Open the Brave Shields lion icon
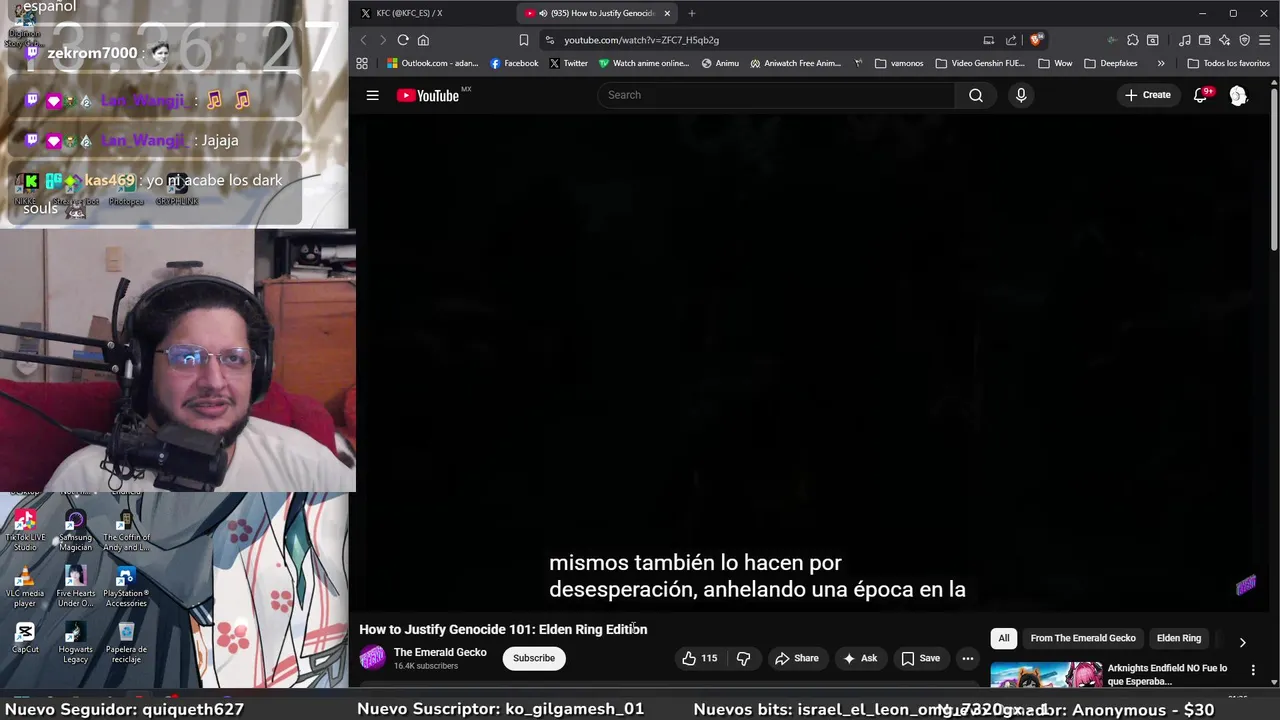This screenshot has height=720, width=1280. (x=1036, y=40)
